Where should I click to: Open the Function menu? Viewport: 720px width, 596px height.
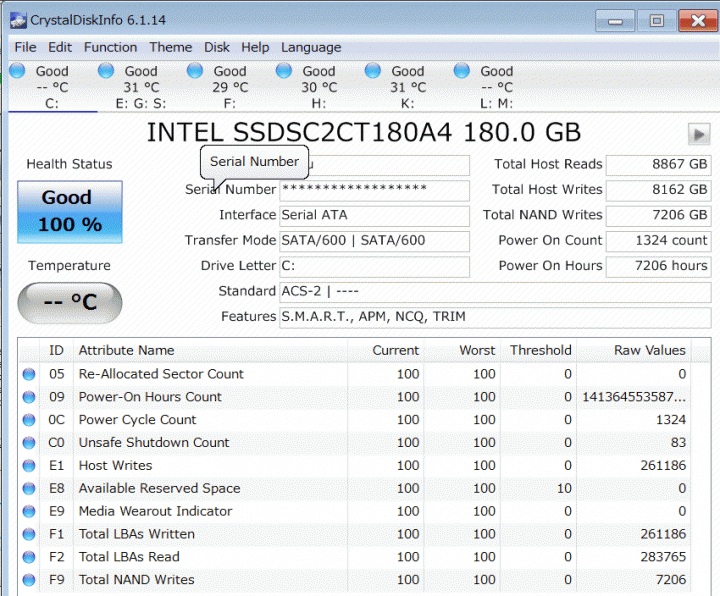pos(110,47)
